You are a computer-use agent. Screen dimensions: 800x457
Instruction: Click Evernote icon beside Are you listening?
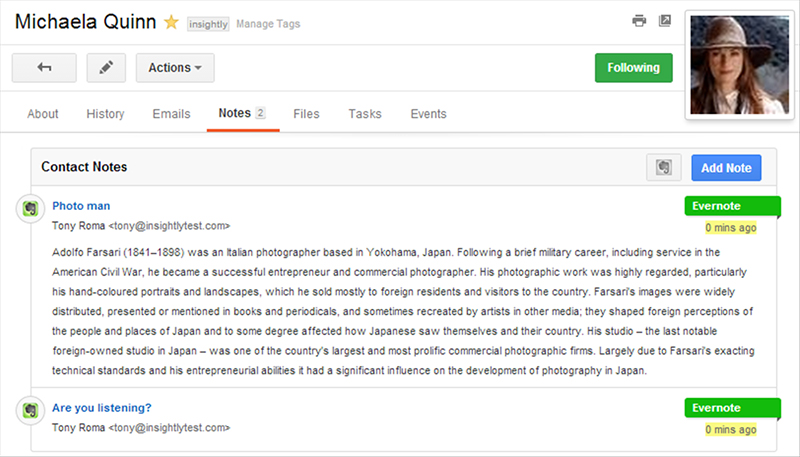coord(31,410)
